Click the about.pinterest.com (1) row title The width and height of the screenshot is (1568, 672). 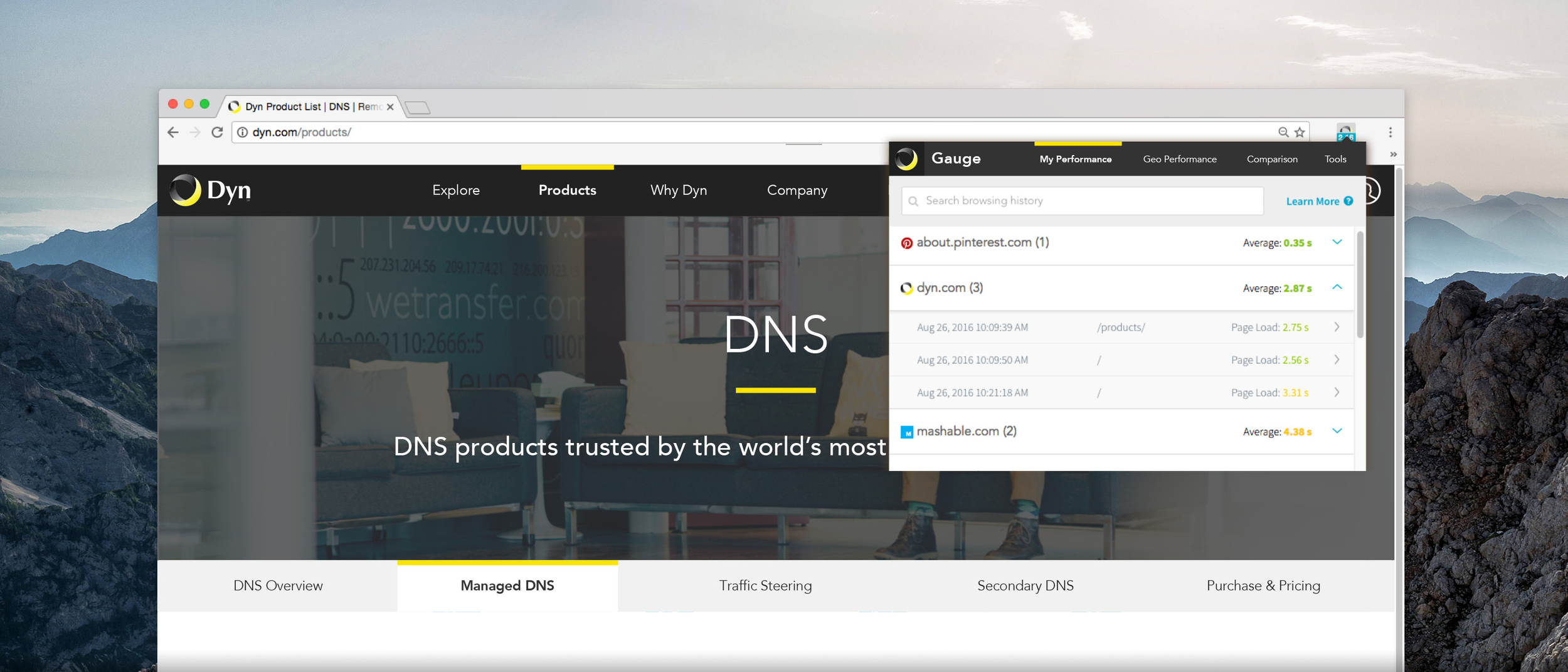click(x=982, y=243)
